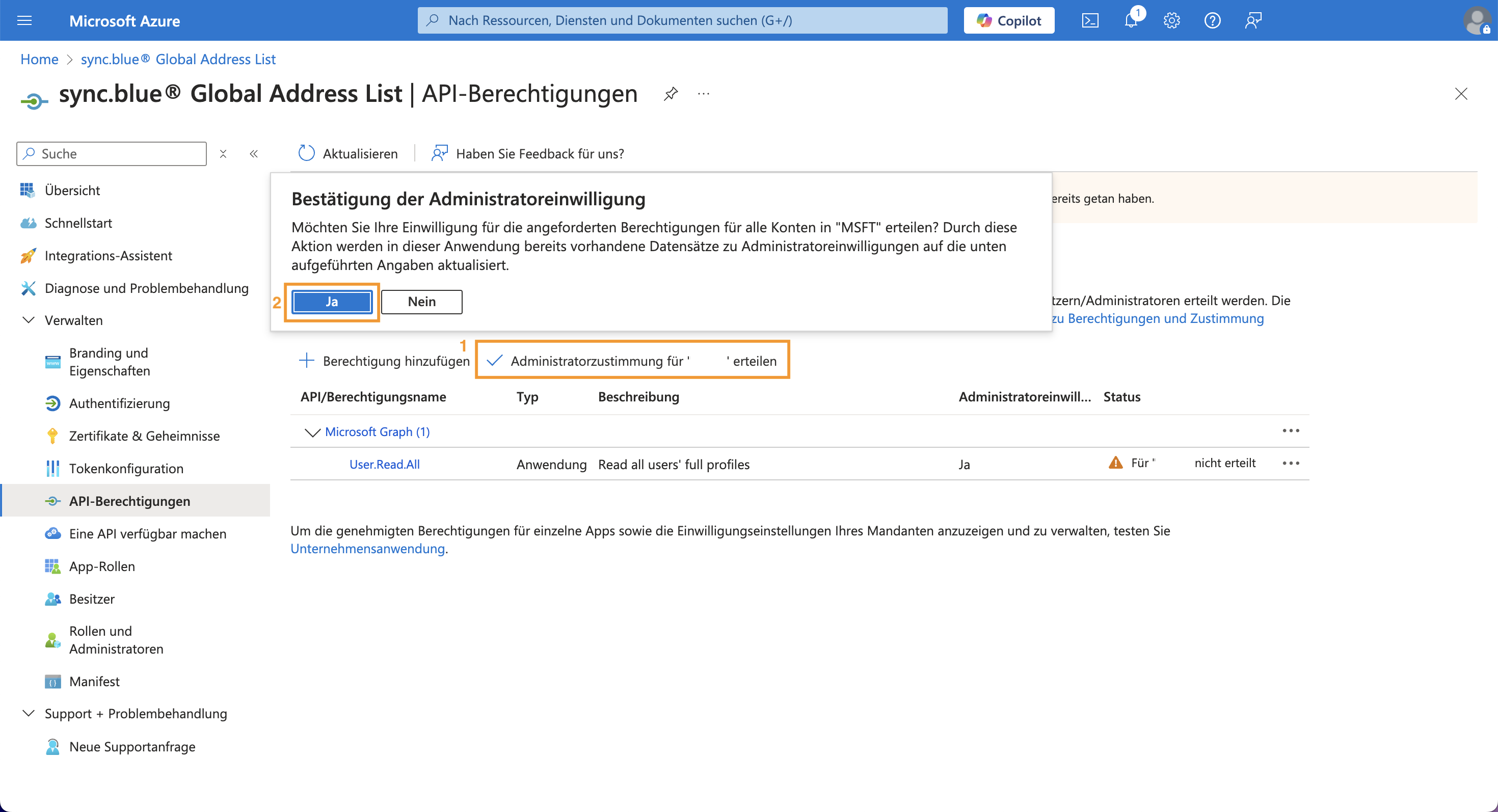Image resolution: width=1498 pixels, height=812 pixels.
Task: Collapse Support + Problembehandlung section
Action: point(28,713)
